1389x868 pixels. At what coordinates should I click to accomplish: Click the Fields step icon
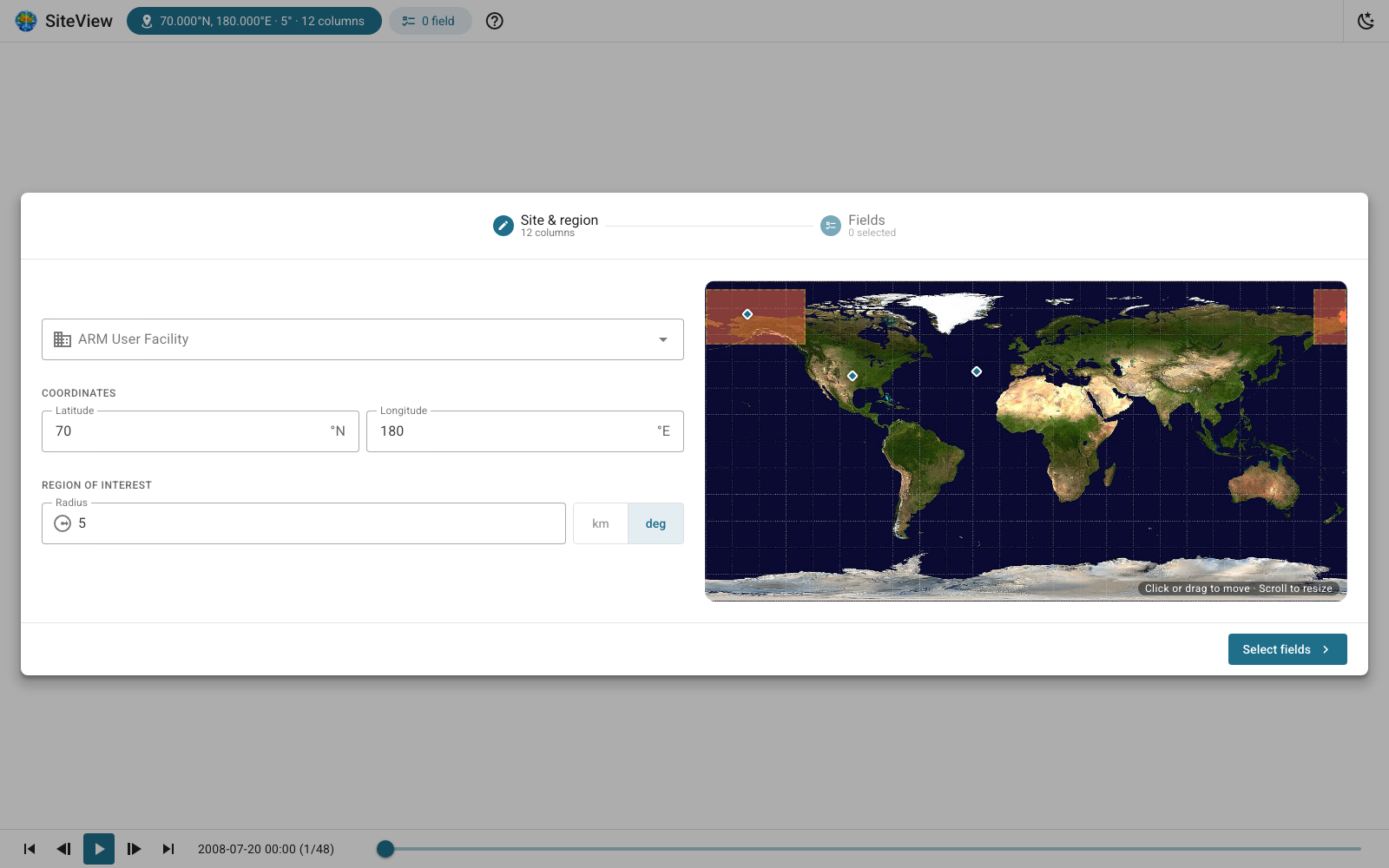831,226
